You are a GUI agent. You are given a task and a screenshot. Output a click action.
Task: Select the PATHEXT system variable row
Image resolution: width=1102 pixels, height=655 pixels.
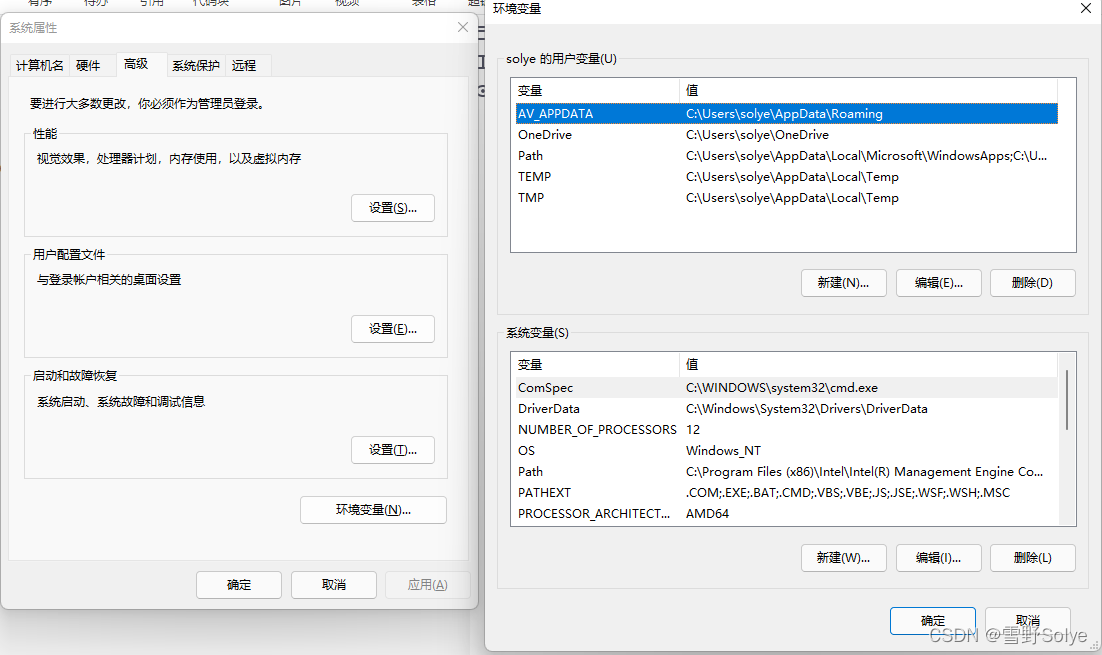(786, 493)
